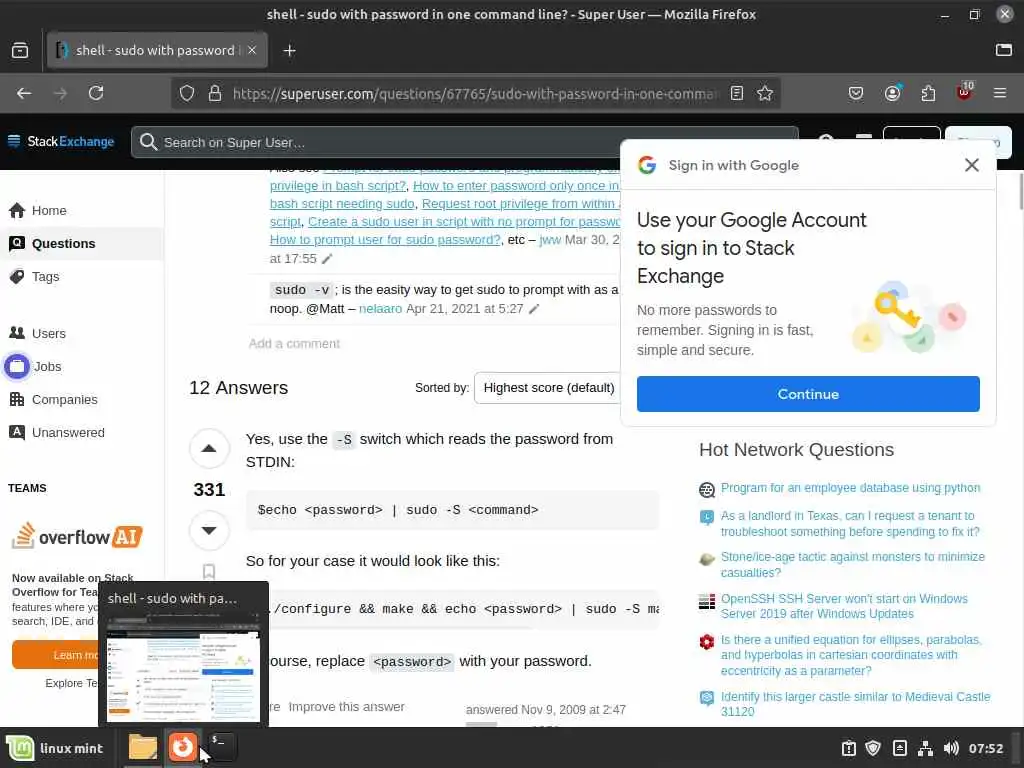Open unified equation for ellipses question
The image size is (1024, 768).
852,655
